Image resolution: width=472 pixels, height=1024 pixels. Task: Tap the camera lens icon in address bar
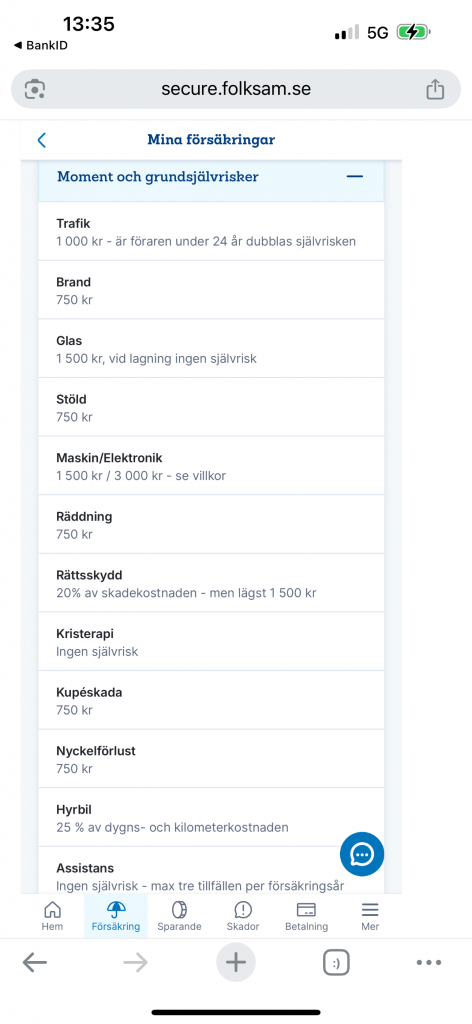(35, 89)
